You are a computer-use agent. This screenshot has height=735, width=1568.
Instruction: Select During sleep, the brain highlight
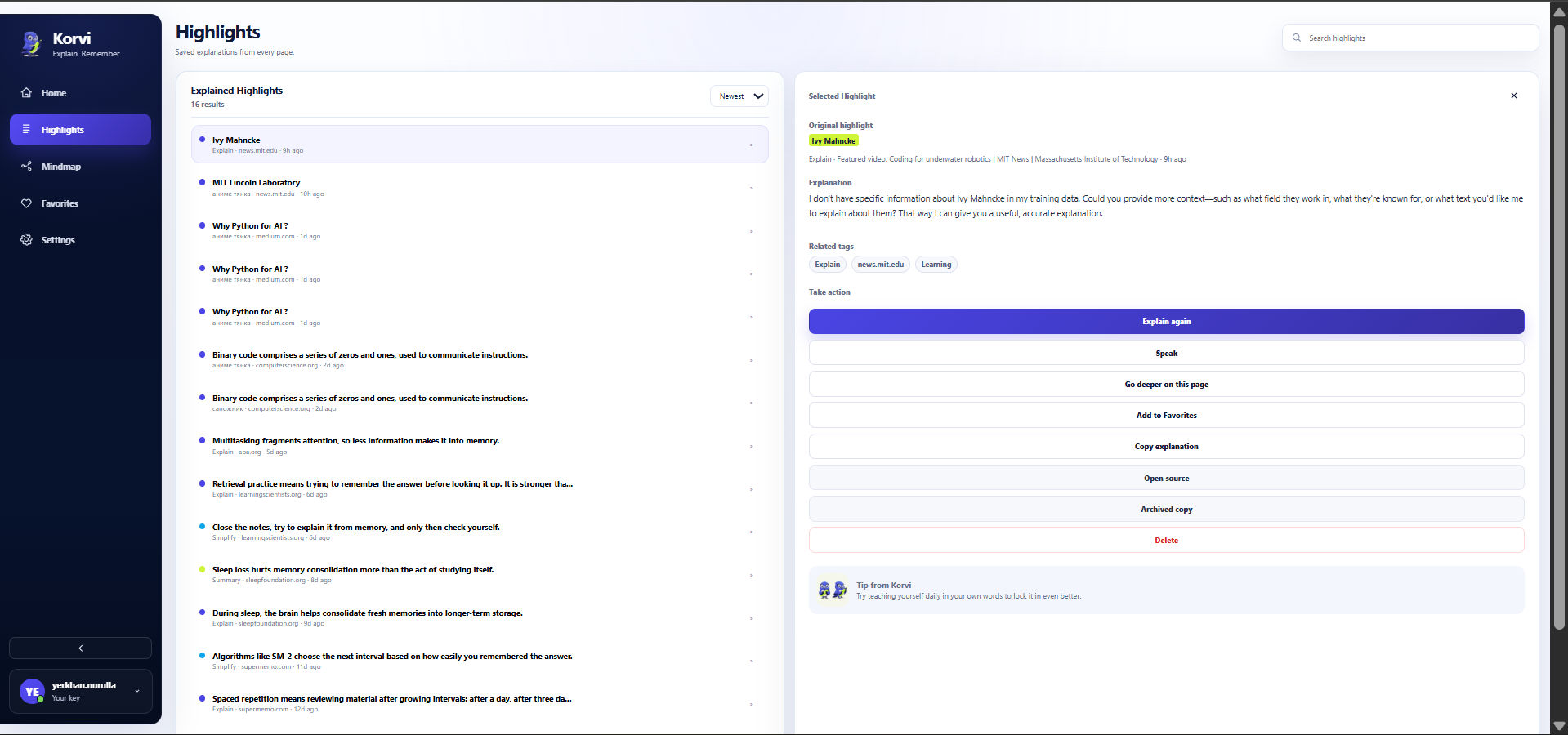(480, 618)
